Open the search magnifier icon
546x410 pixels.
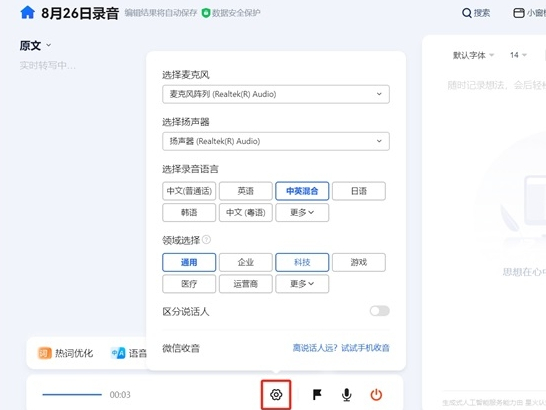click(x=467, y=13)
